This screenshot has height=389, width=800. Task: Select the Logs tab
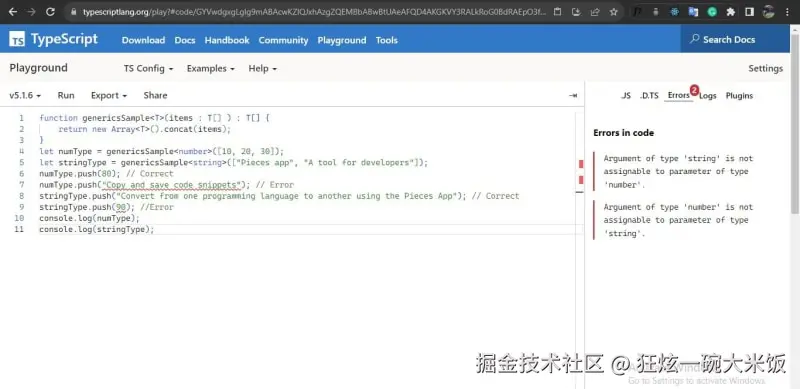tap(708, 95)
